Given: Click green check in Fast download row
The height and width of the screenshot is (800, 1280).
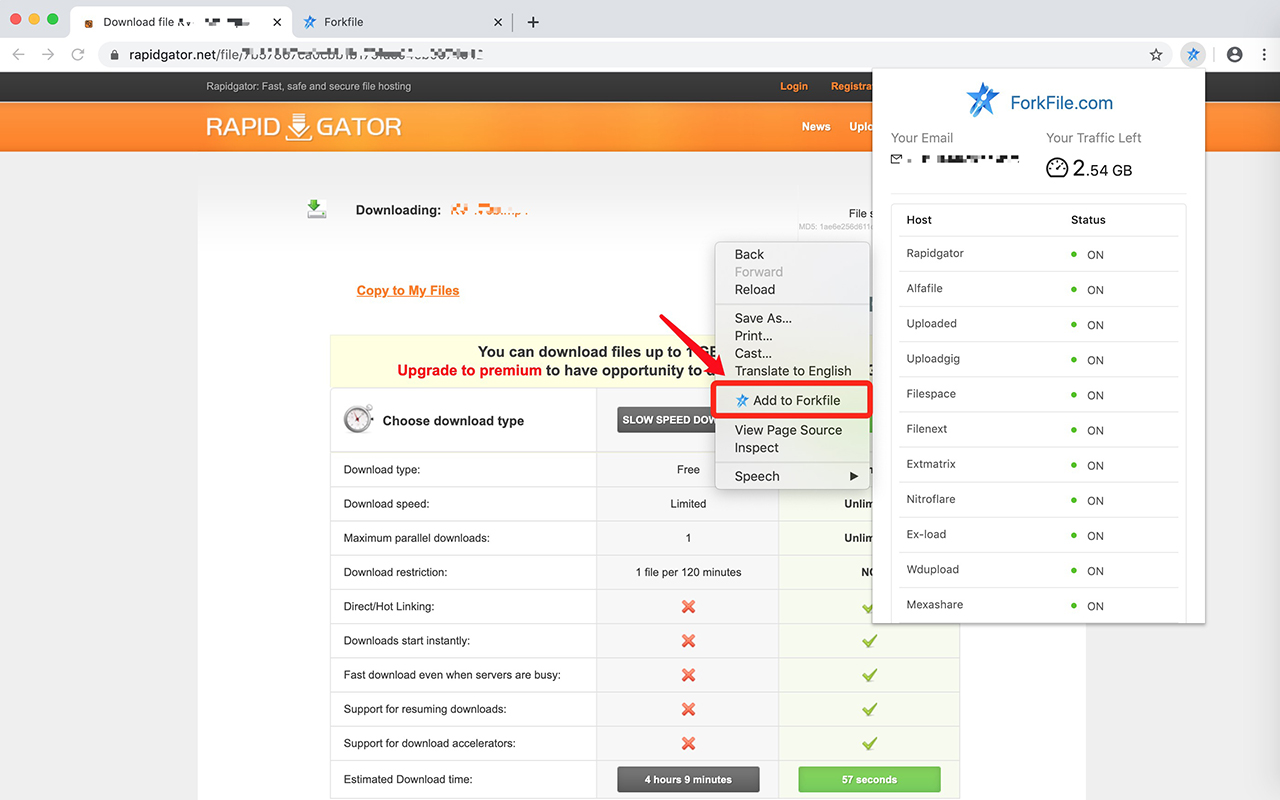Looking at the screenshot, I should (x=869, y=675).
